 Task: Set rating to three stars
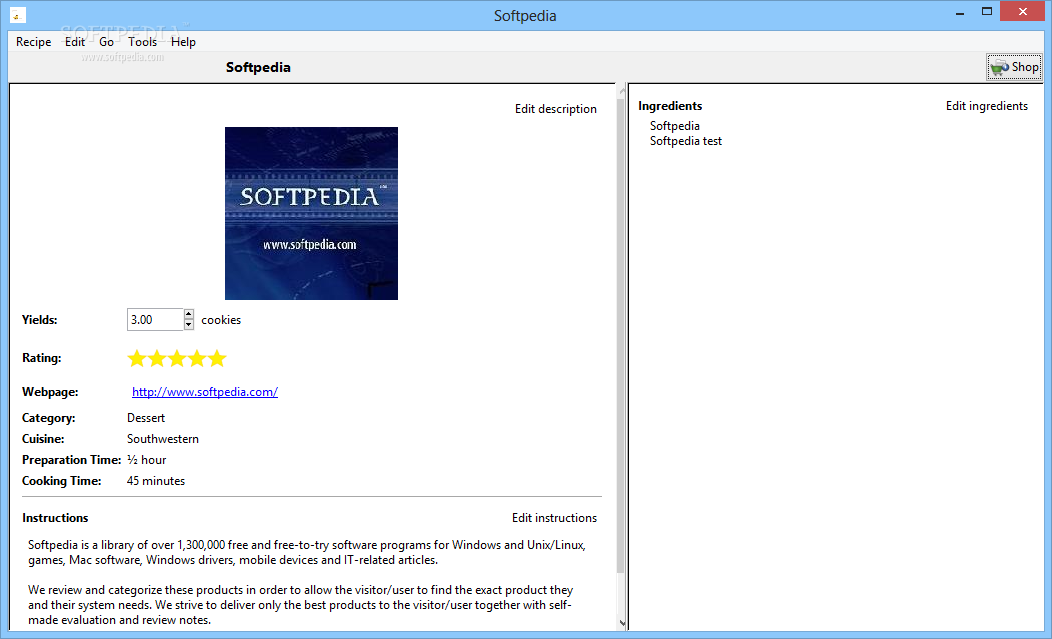(176, 358)
